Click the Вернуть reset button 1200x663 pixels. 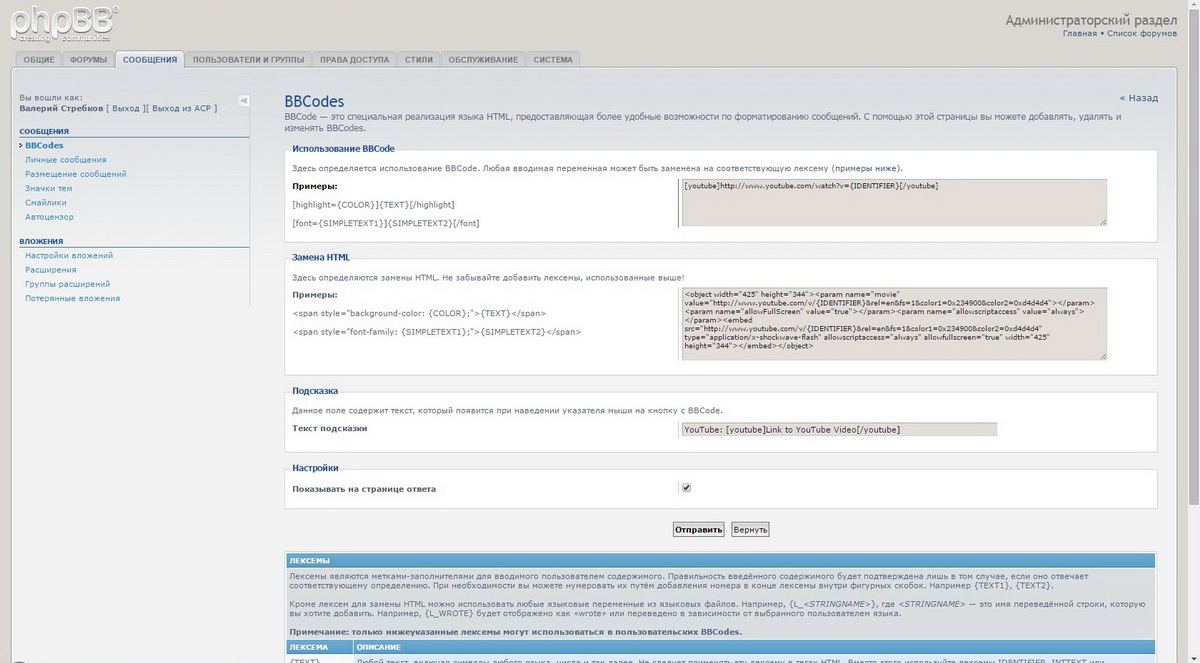point(750,529)
